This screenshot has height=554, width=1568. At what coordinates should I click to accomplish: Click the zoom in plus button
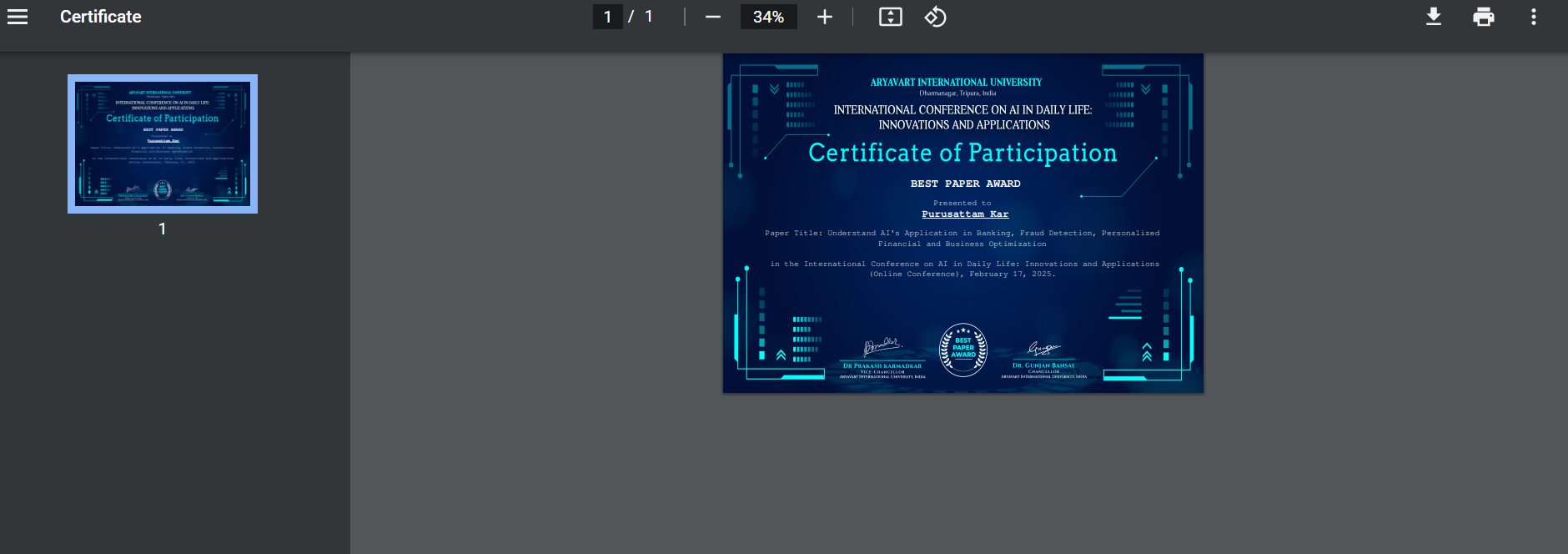(x=825, y=17)
